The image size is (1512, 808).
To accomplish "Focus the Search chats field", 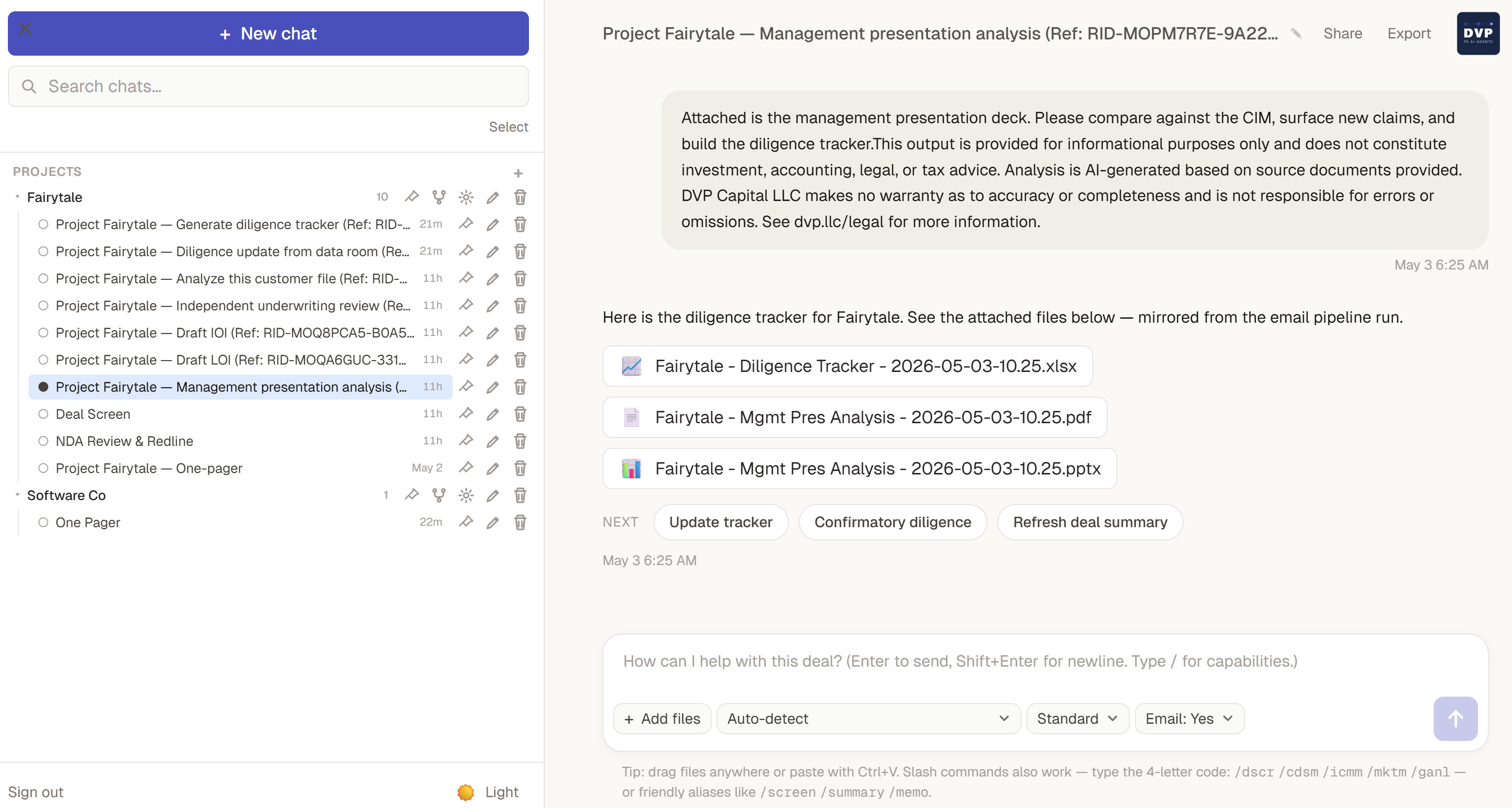I will [268, 86].
